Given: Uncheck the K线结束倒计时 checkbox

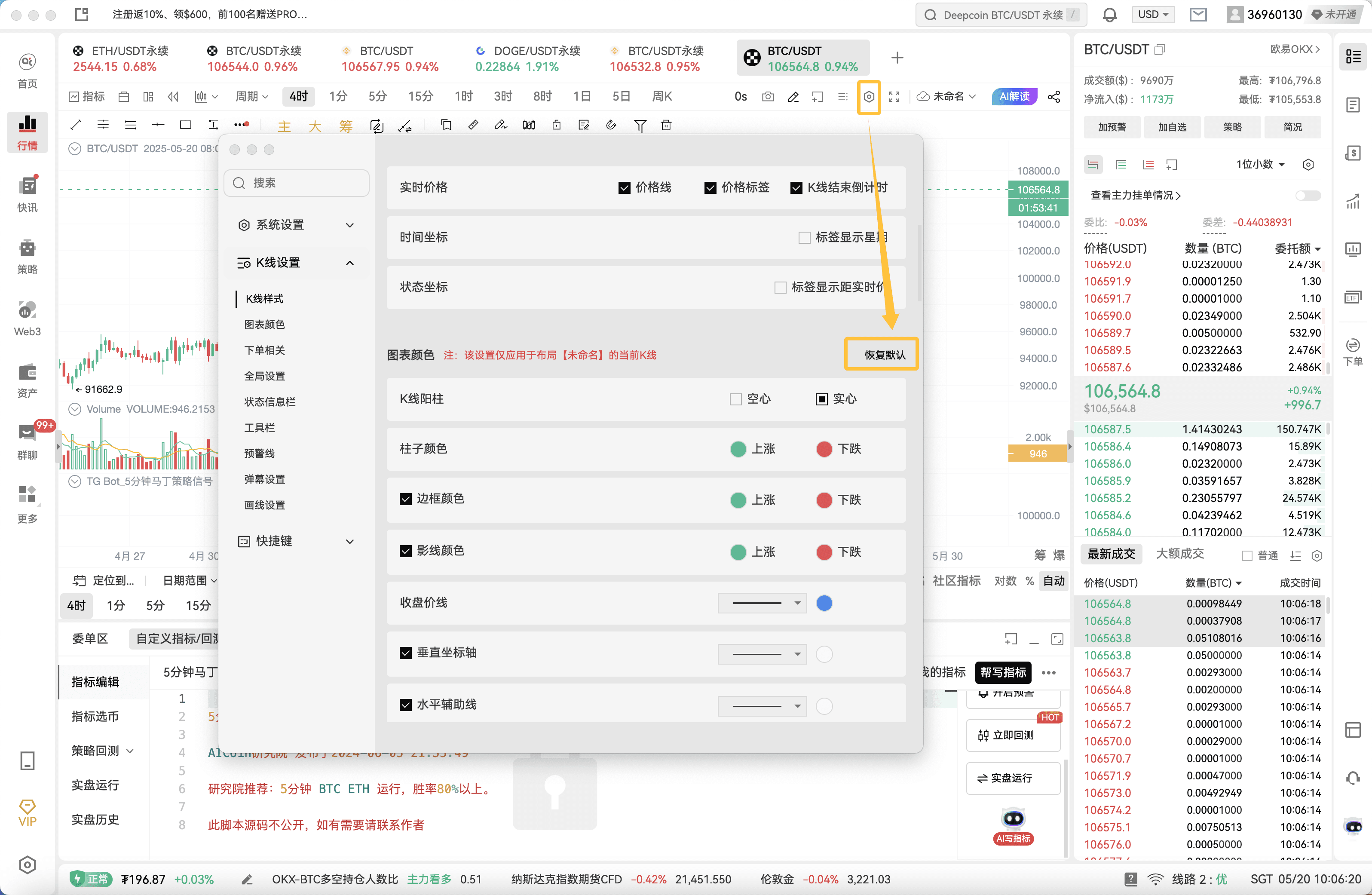Looking at the screenshot, I should (x=796, y=187).
